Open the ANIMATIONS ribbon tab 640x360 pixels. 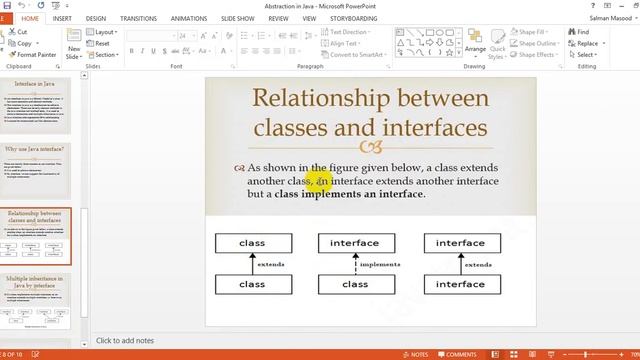click(x=189, y=18)
